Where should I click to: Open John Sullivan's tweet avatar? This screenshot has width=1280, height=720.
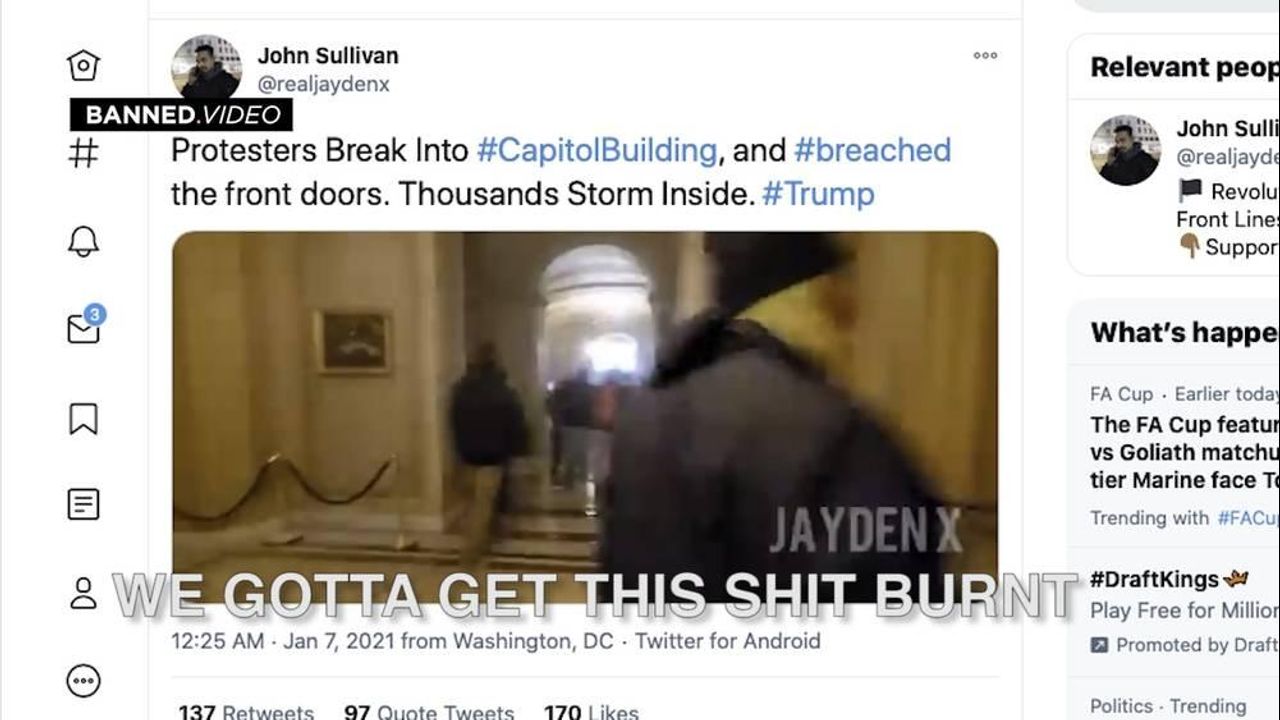[x=206, y=69]
